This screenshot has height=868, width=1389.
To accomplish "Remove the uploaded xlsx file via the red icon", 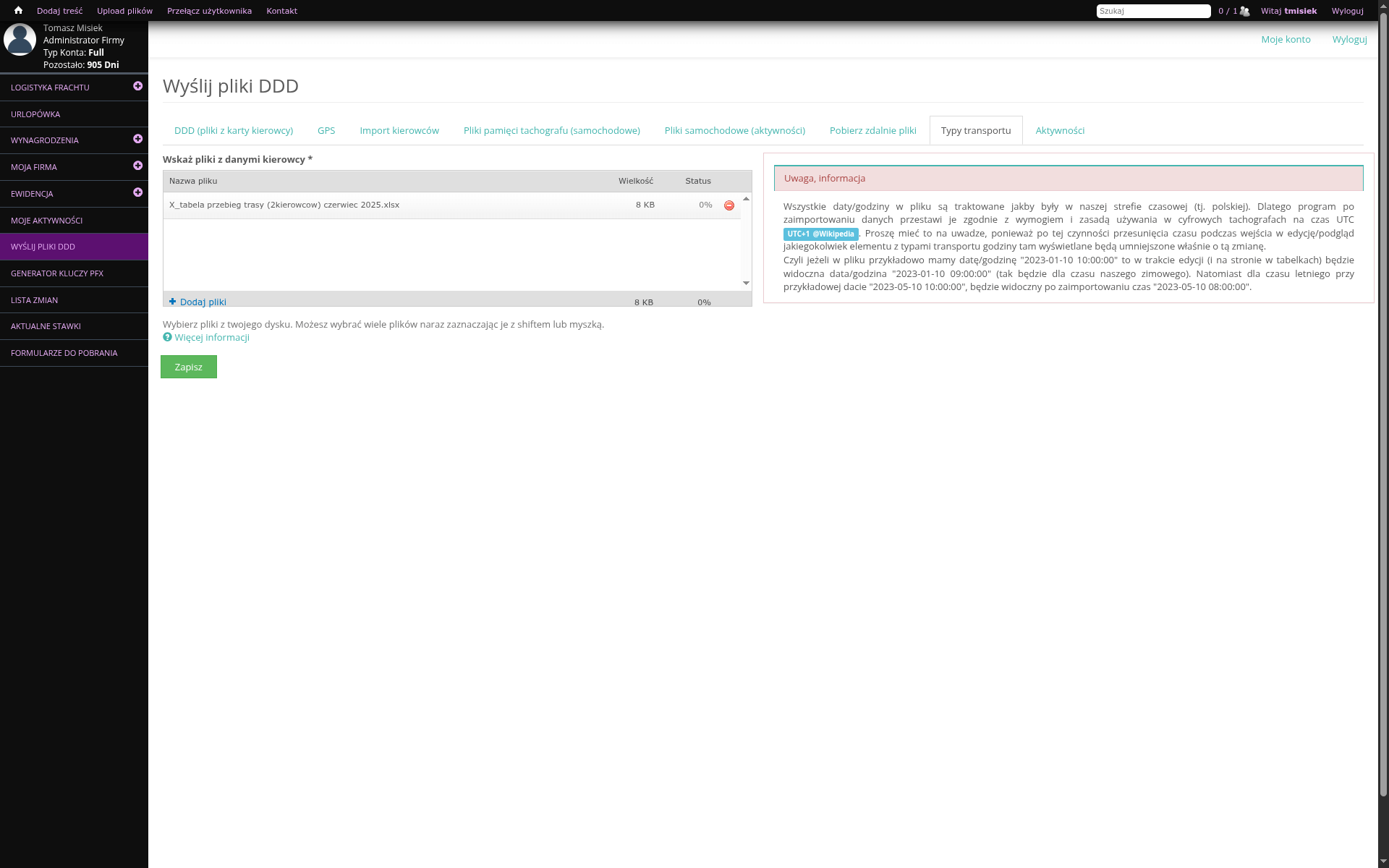I will tap(729, 205).
